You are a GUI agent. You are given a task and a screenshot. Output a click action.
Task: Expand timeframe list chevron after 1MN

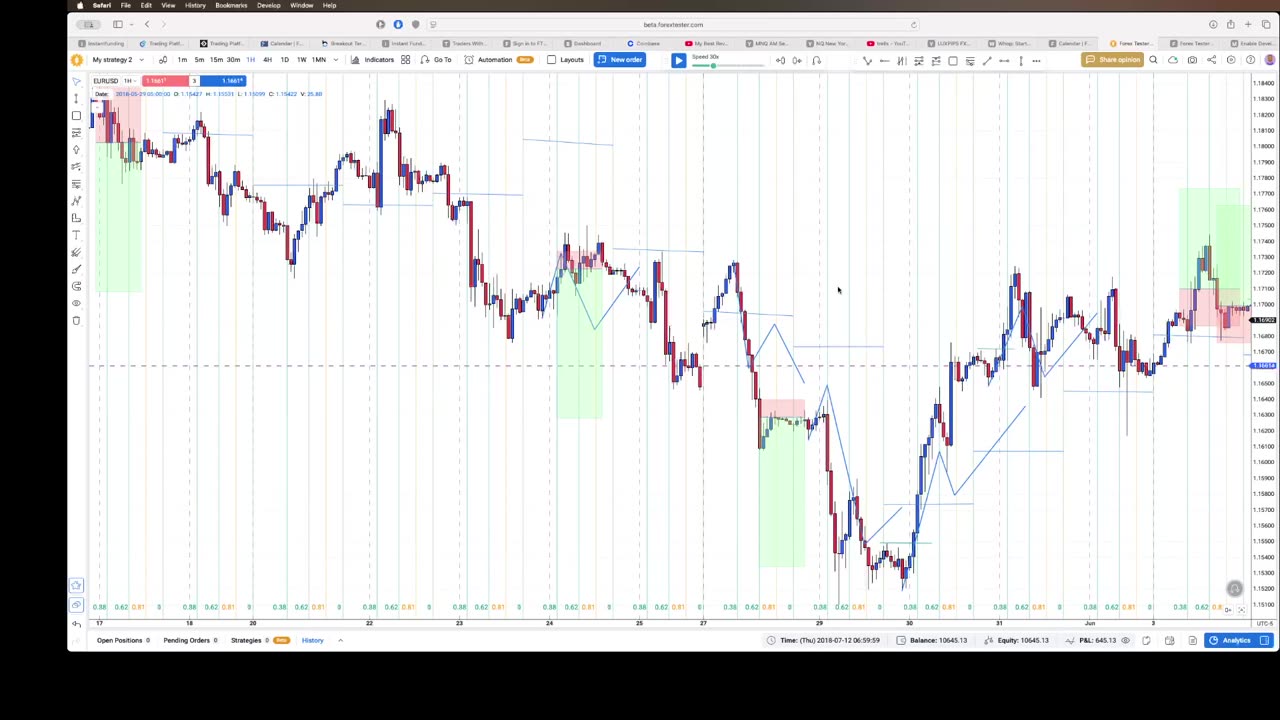coord(335,60)
